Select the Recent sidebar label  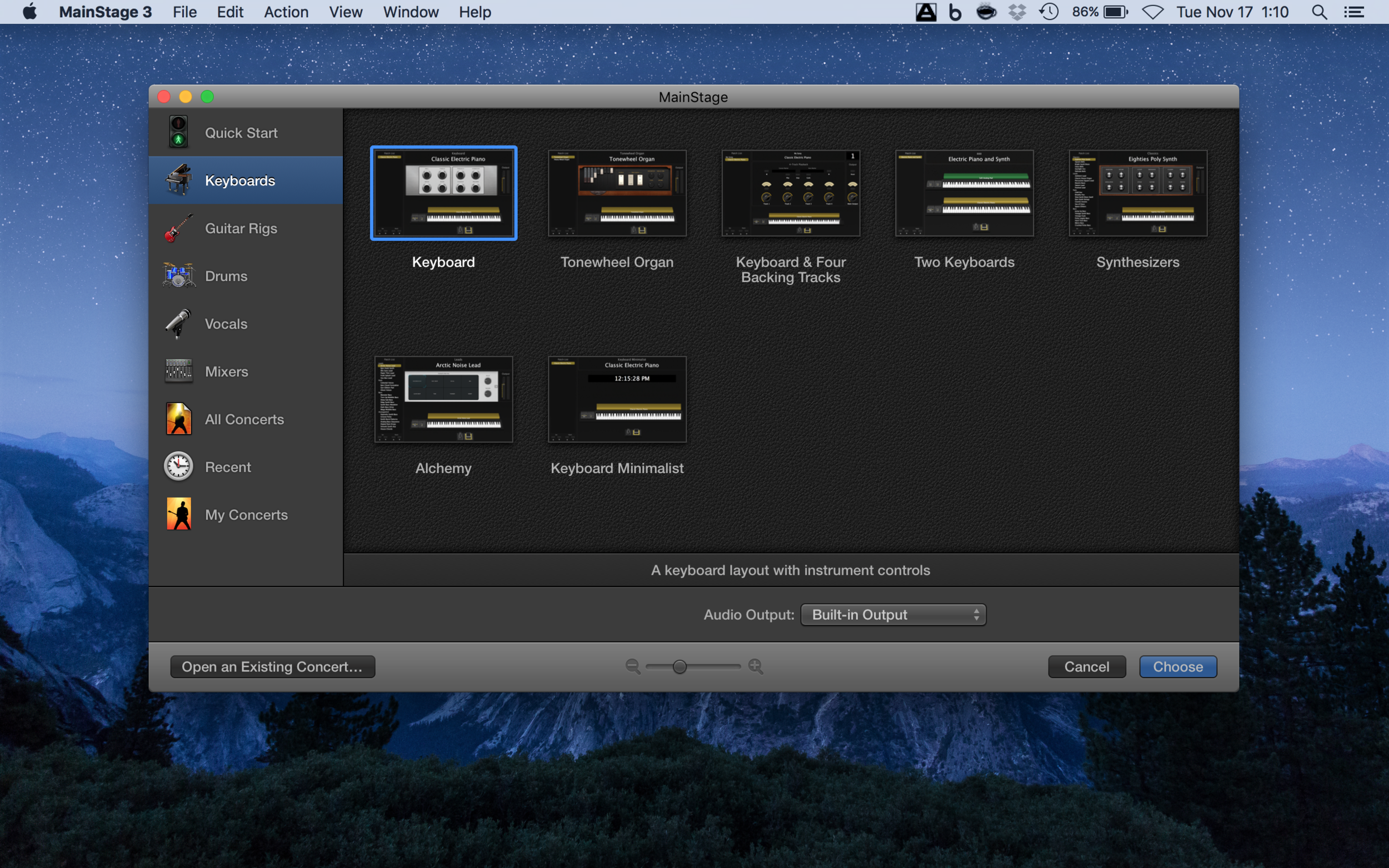coord(228,466)
